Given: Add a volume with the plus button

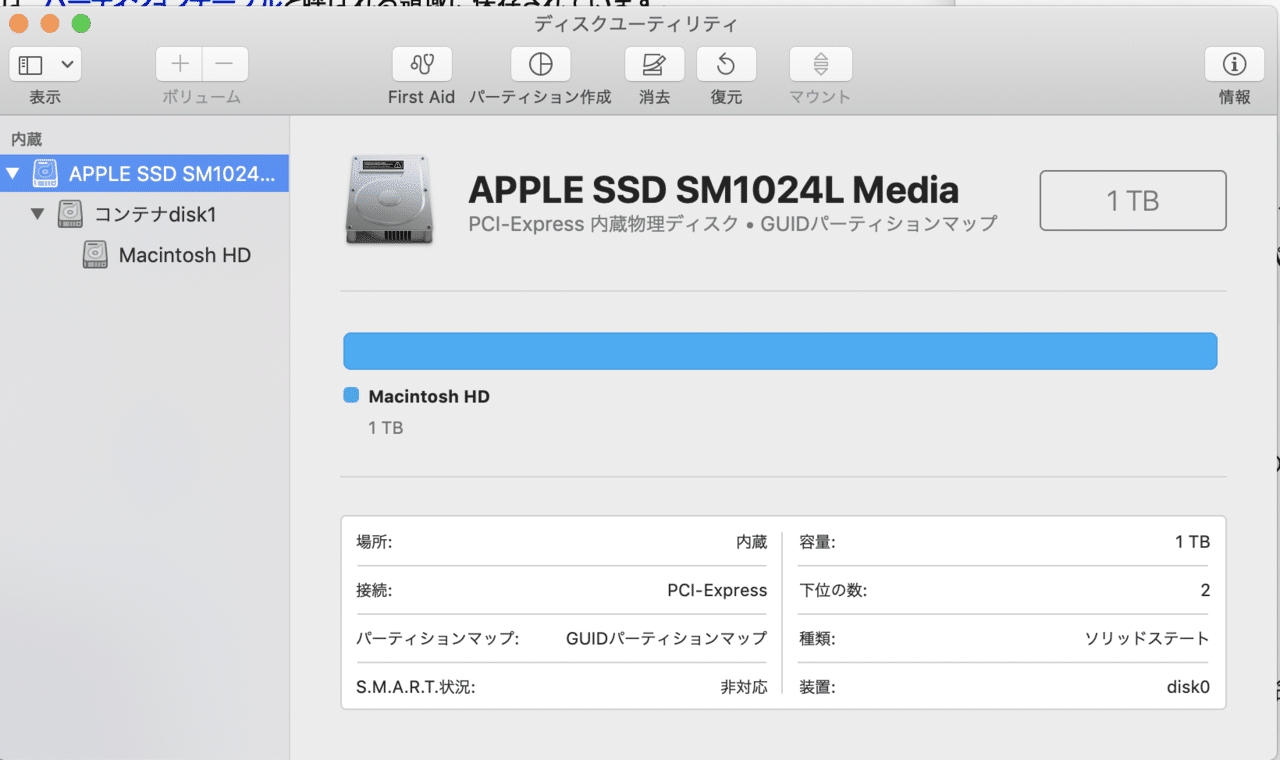Looking at the screenshot, I should 179,65.
